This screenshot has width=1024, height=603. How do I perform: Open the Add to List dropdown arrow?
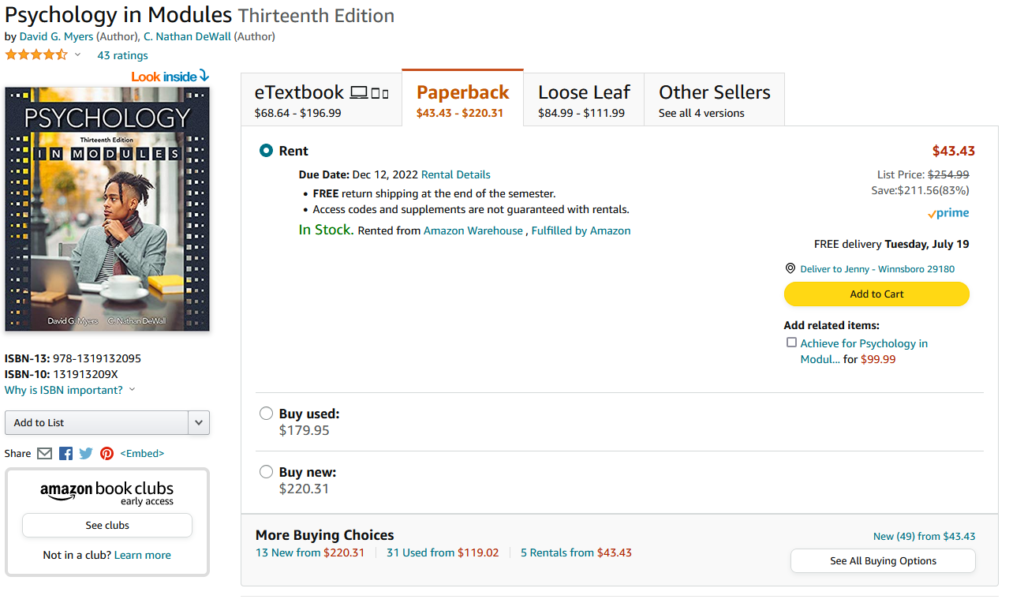pos(199,423)
